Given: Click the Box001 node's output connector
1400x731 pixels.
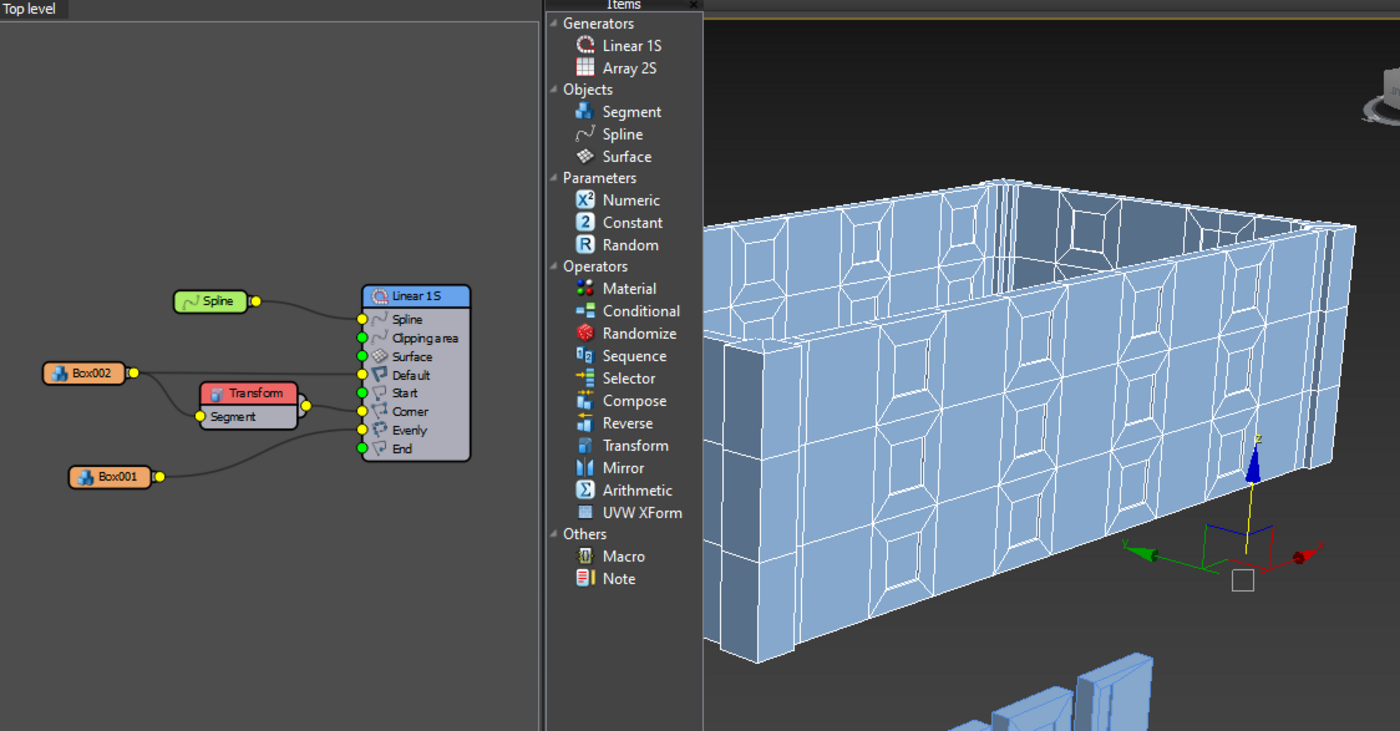Looking at the screenshot, I should point(159,477).
